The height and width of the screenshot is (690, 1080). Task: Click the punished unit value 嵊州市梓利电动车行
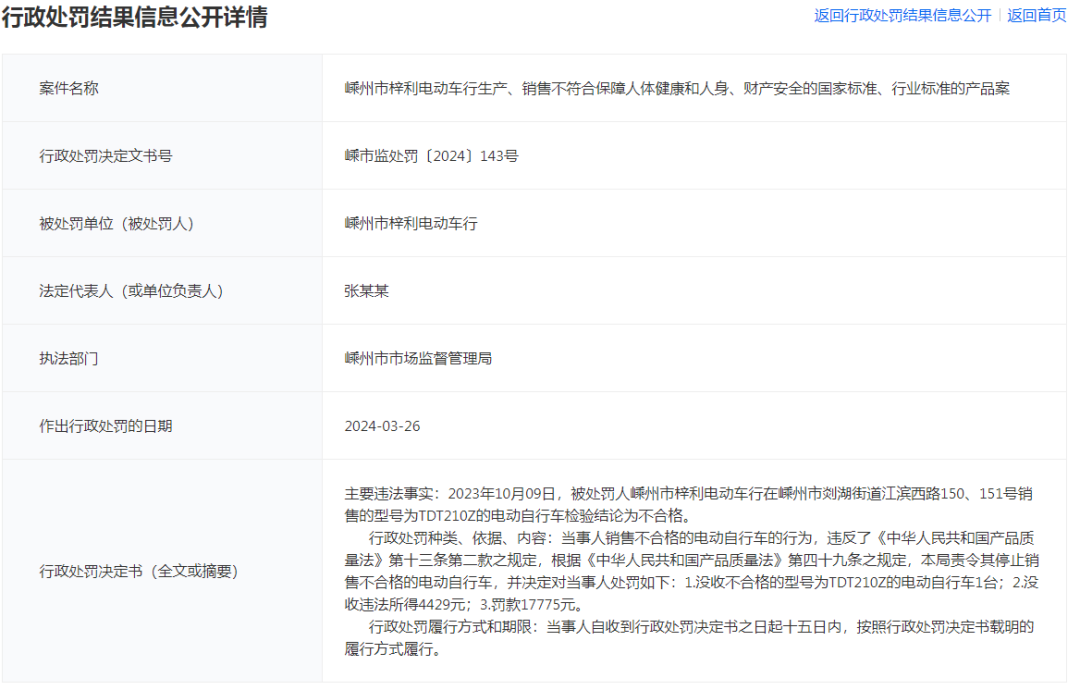tap(411, 223)
